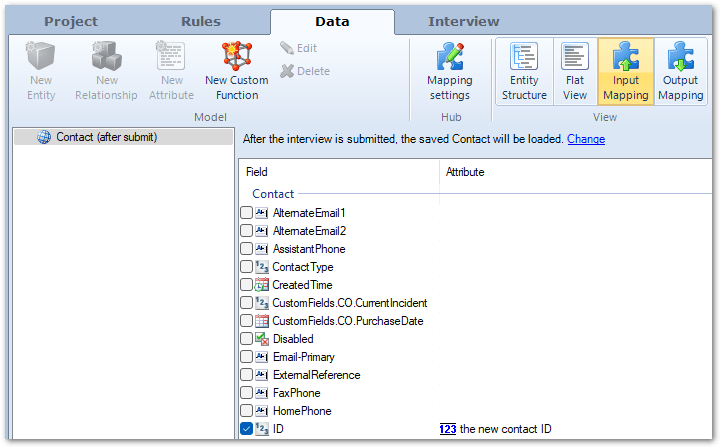Screen dimensions: 721x448
Task: Click the number icon for ID field
Action: (x=262, y=429)
